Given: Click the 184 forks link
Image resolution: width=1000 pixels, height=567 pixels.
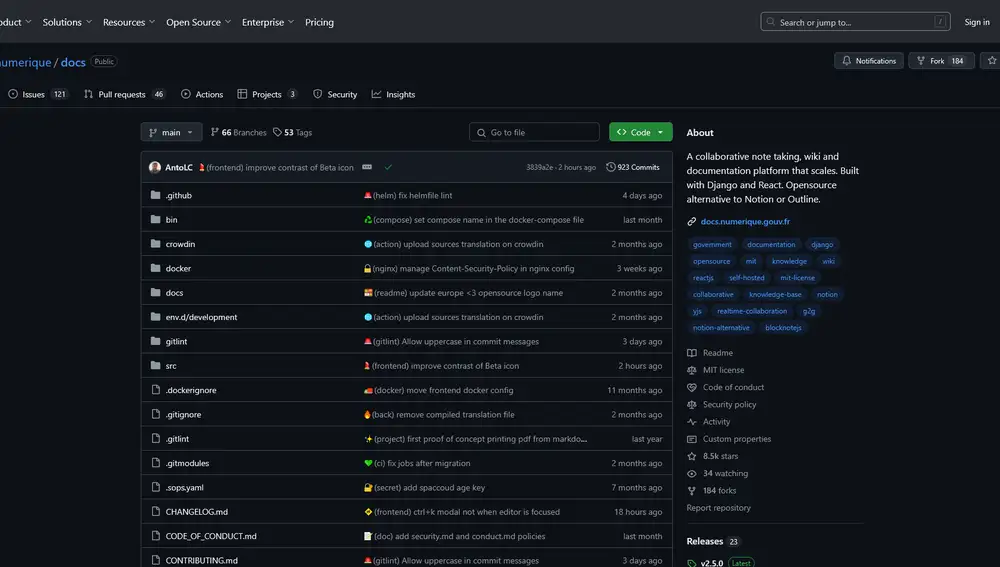Looking at the screenshot, I should click(719, 490).
